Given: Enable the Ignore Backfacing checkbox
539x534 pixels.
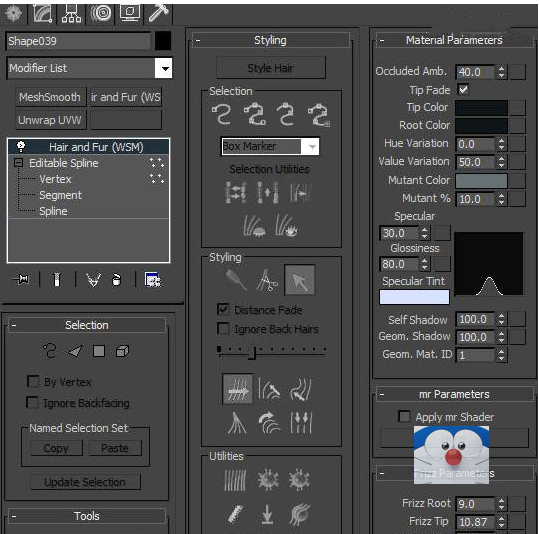Looking at the screenshot, I should 32,402.
